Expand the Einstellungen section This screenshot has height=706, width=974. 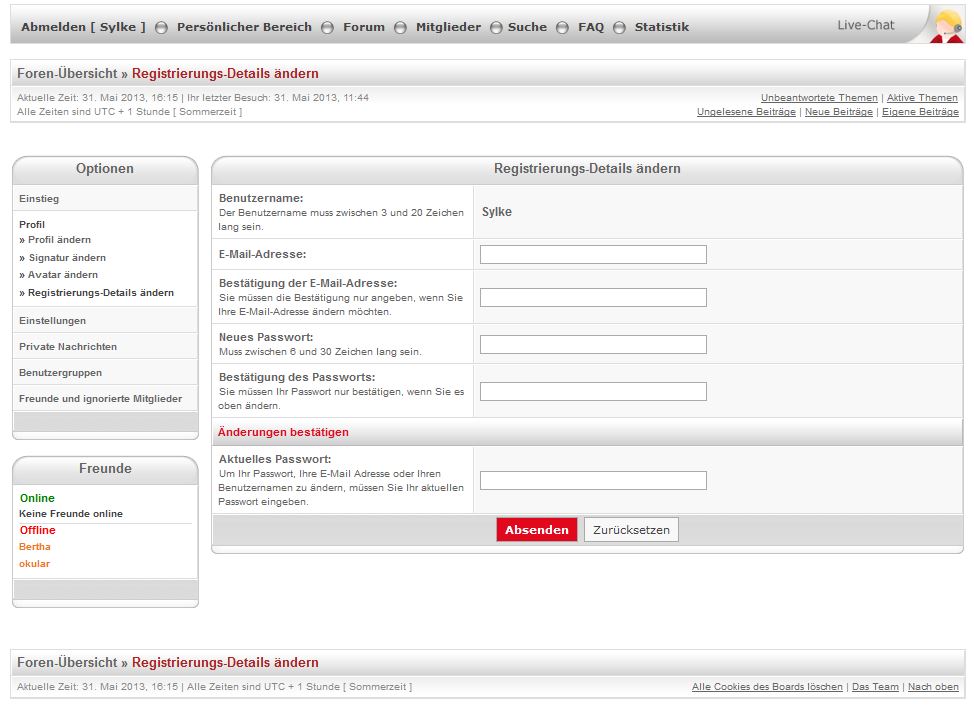[52, 321]
